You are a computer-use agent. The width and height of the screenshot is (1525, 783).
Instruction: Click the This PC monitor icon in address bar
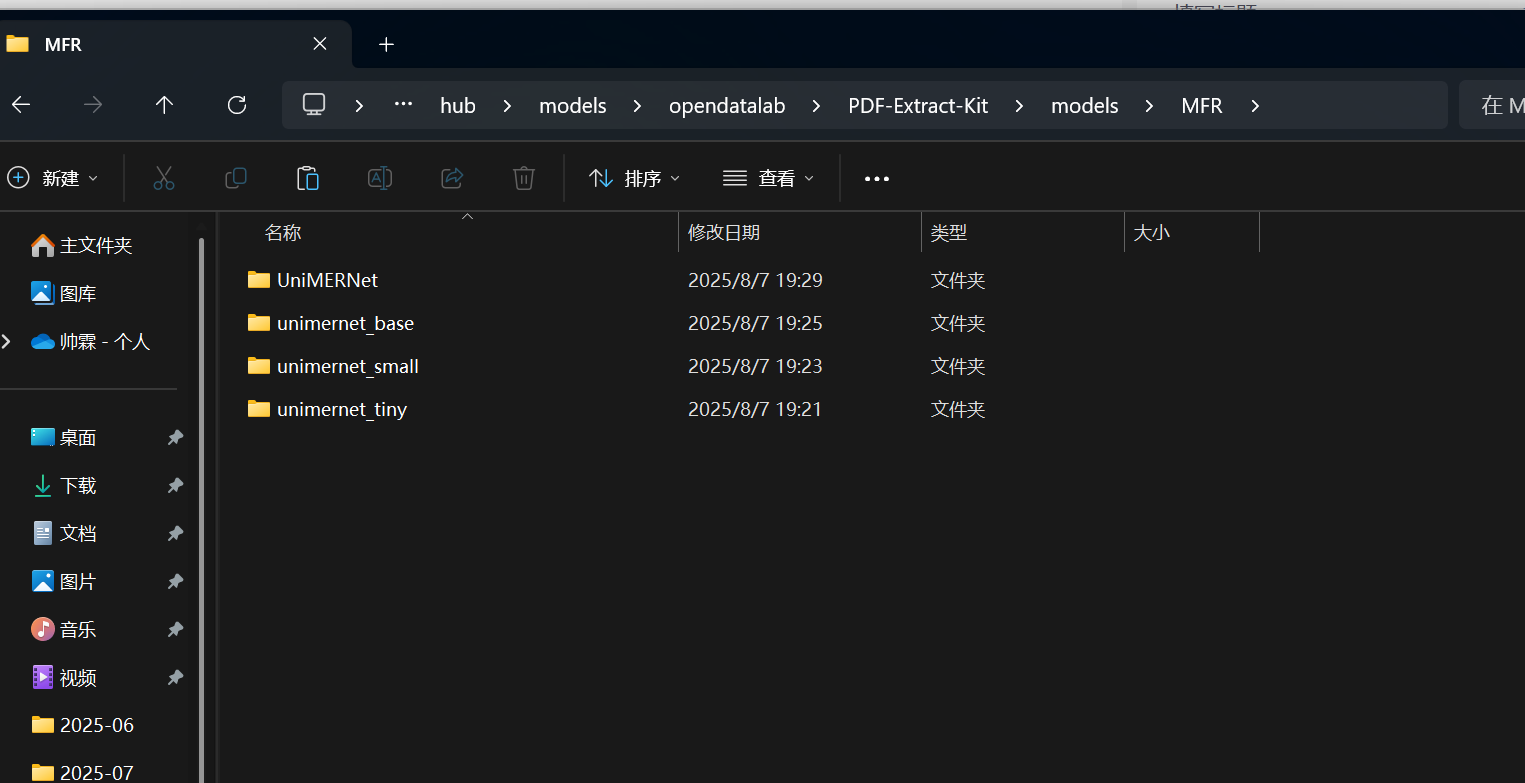click(x=314, y=105)
